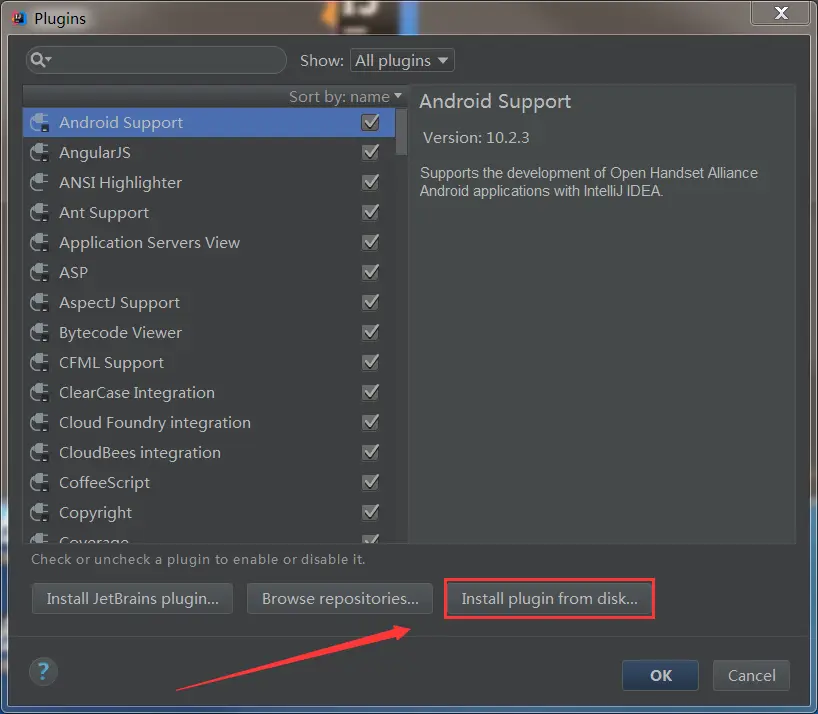
Task: Disable Cloud Foundry integration checkbox
Action: (x=370, y=422)
